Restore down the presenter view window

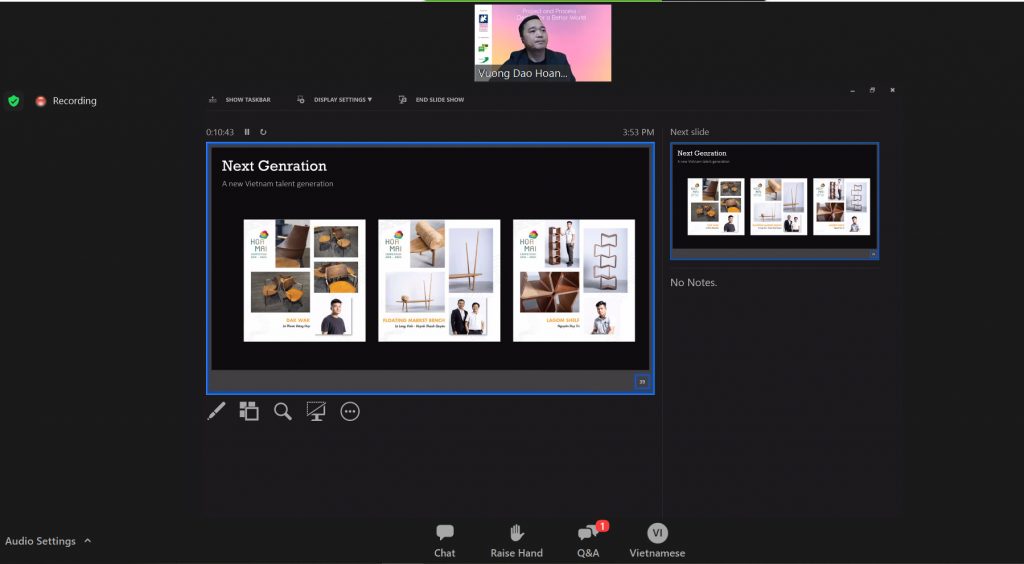[x=872, y=90]
